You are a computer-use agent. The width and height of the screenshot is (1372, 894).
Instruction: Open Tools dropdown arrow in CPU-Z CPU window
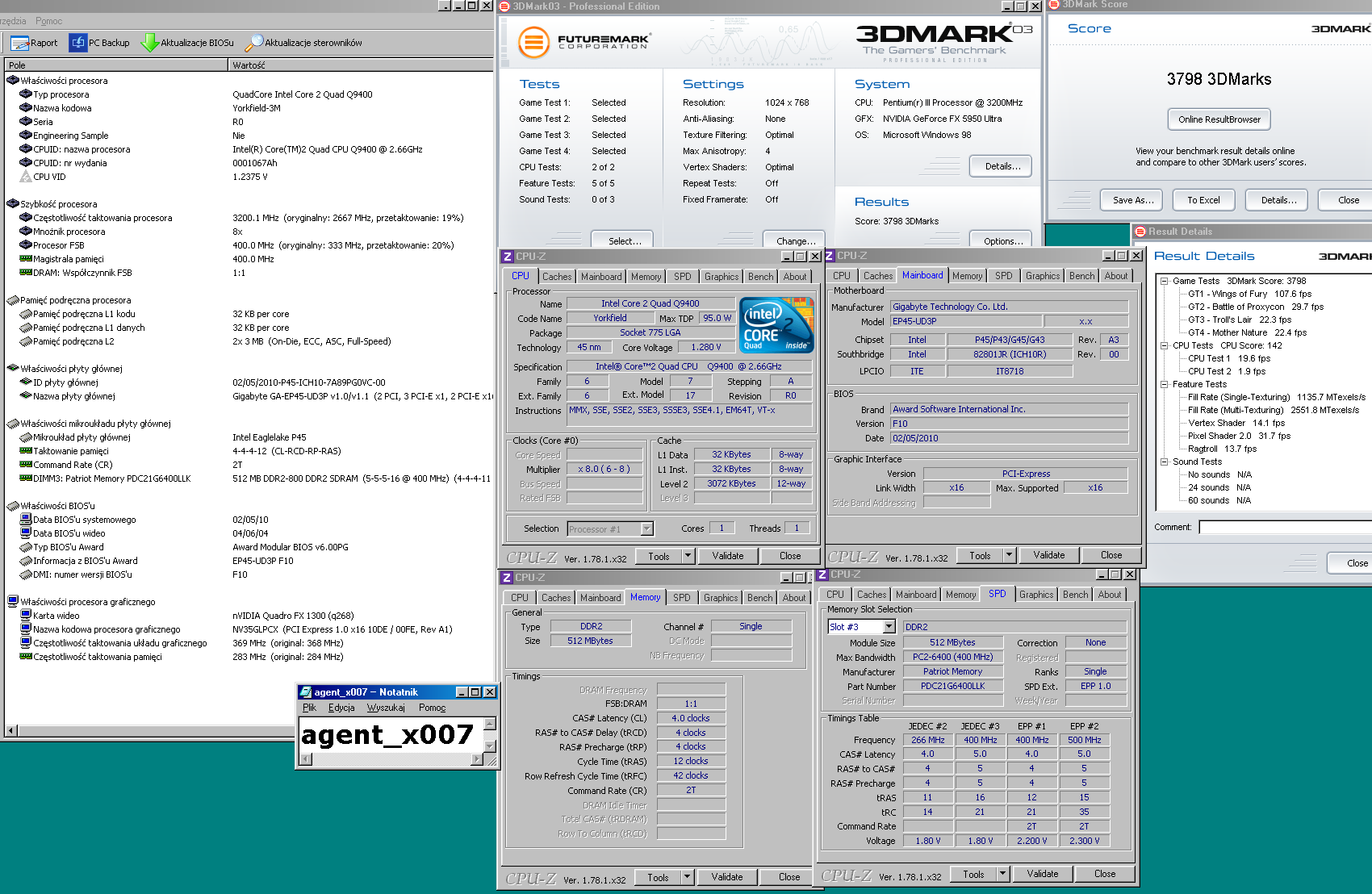pyautogui.click(x=688, y=556)
